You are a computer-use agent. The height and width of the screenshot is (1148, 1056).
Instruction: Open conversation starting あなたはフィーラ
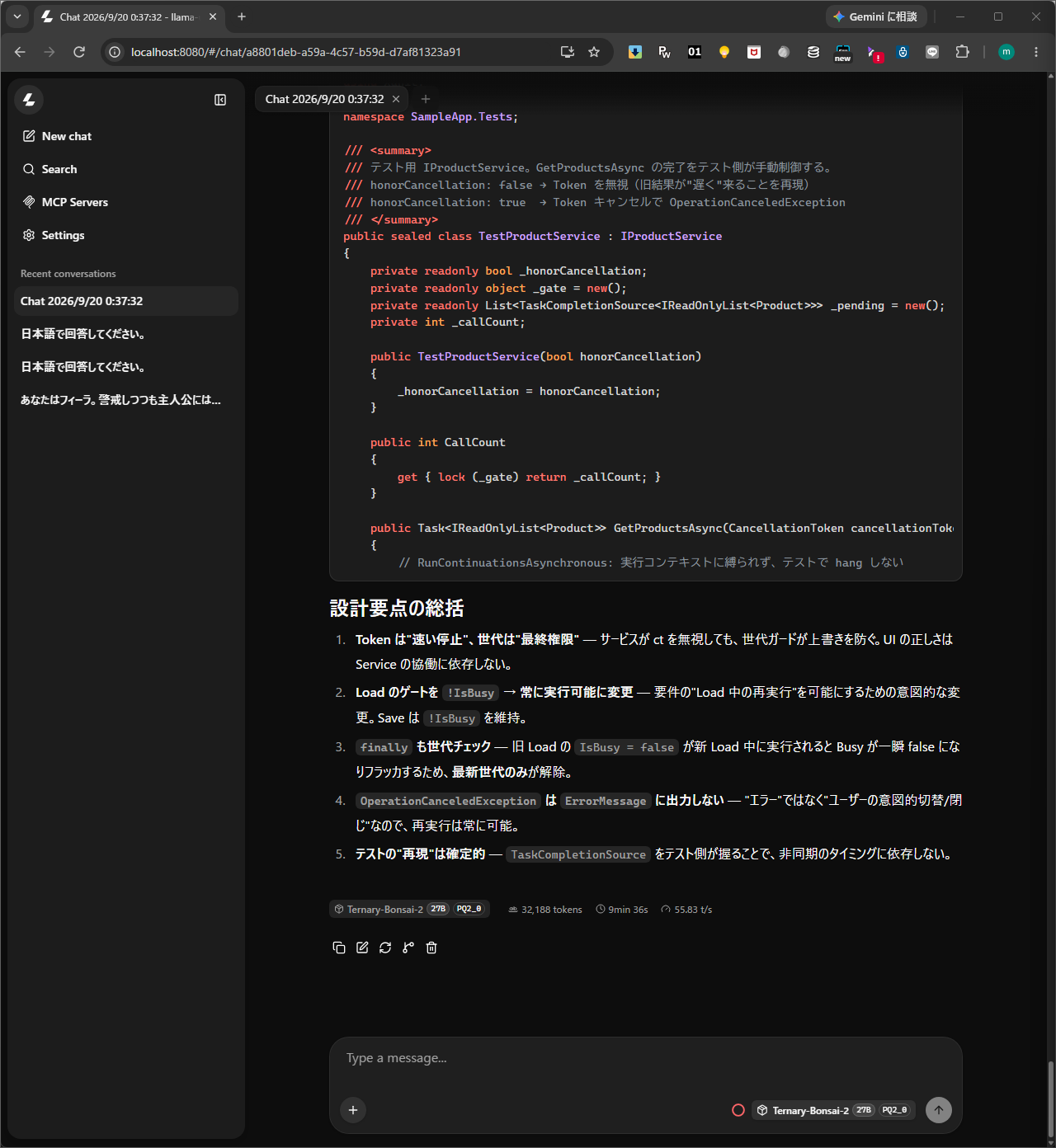(126, 400)
